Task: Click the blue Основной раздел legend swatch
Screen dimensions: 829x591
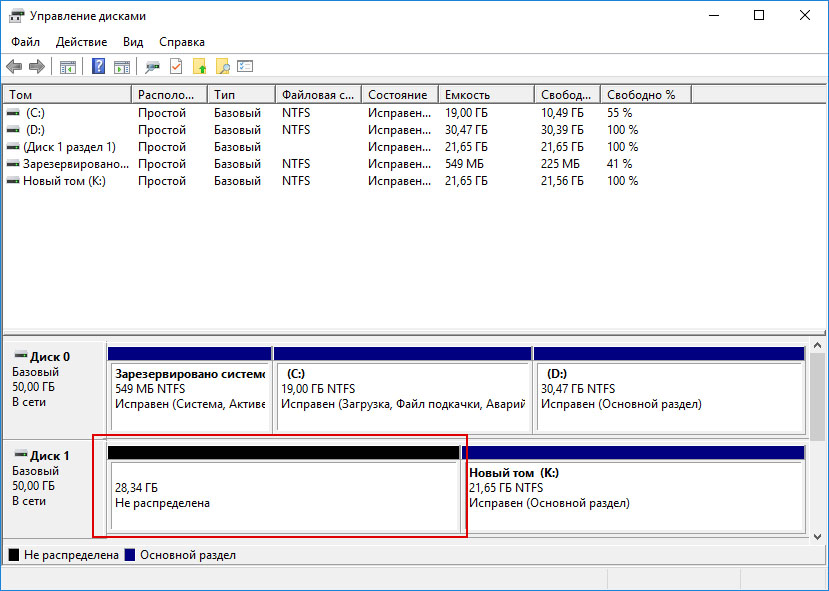Action: pos(130,555)
